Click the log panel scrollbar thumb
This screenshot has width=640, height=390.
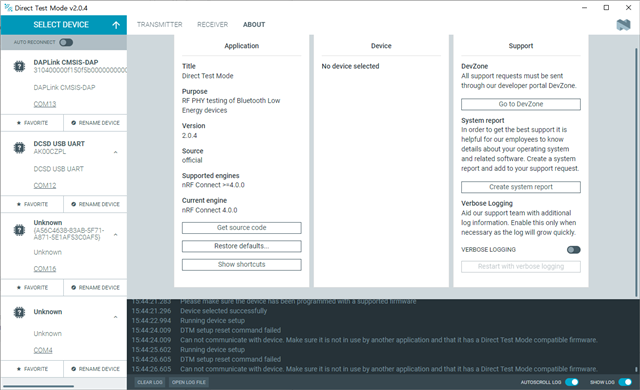click(x=636, y=369)
